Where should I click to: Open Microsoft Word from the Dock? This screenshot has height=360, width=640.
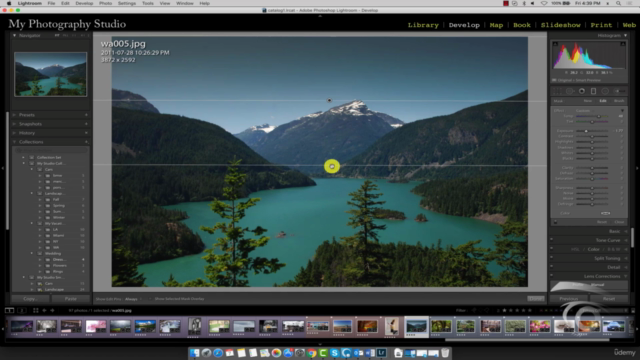coord(370,353)
